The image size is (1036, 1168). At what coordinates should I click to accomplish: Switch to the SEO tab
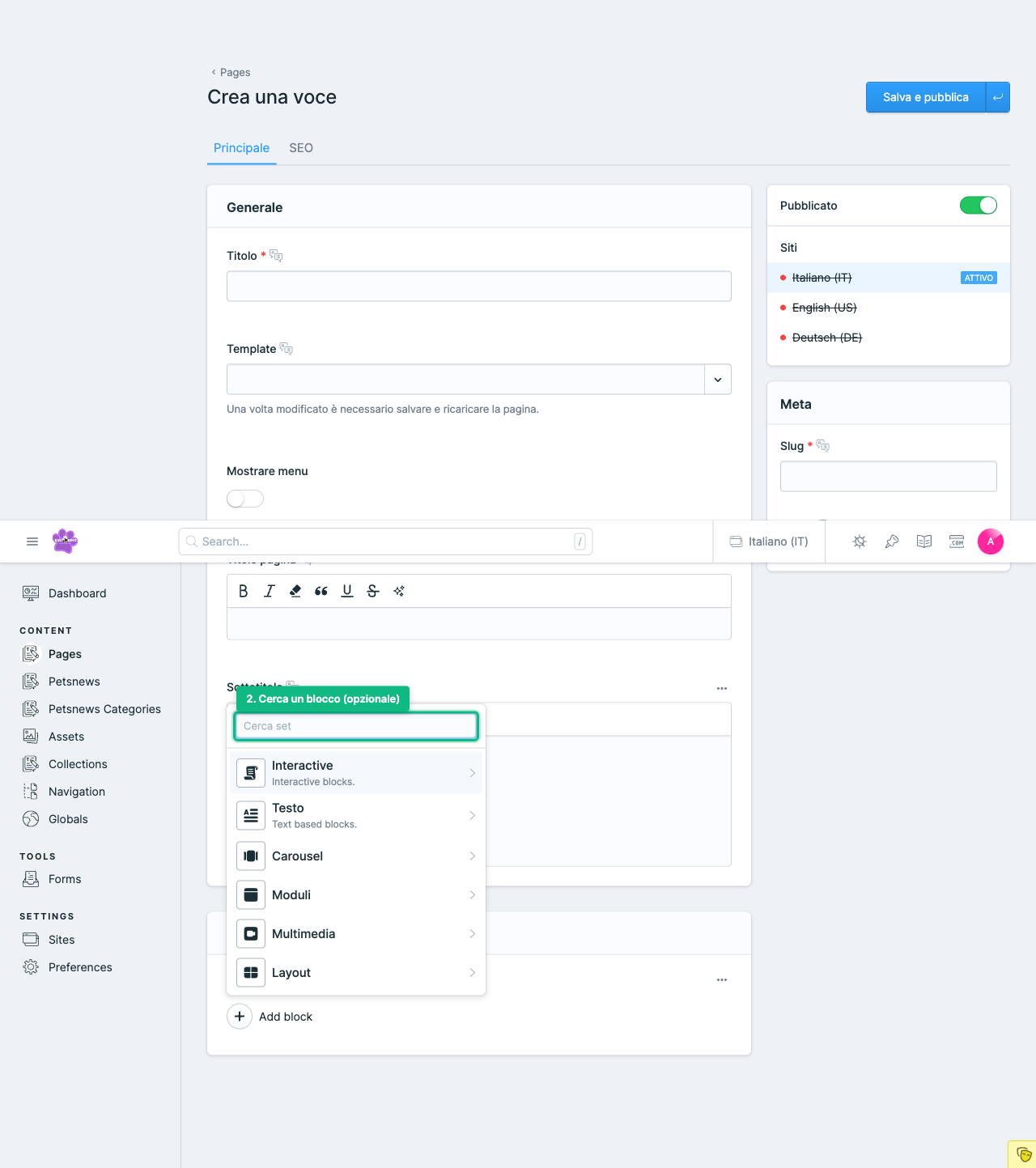(x=301, y=148)
